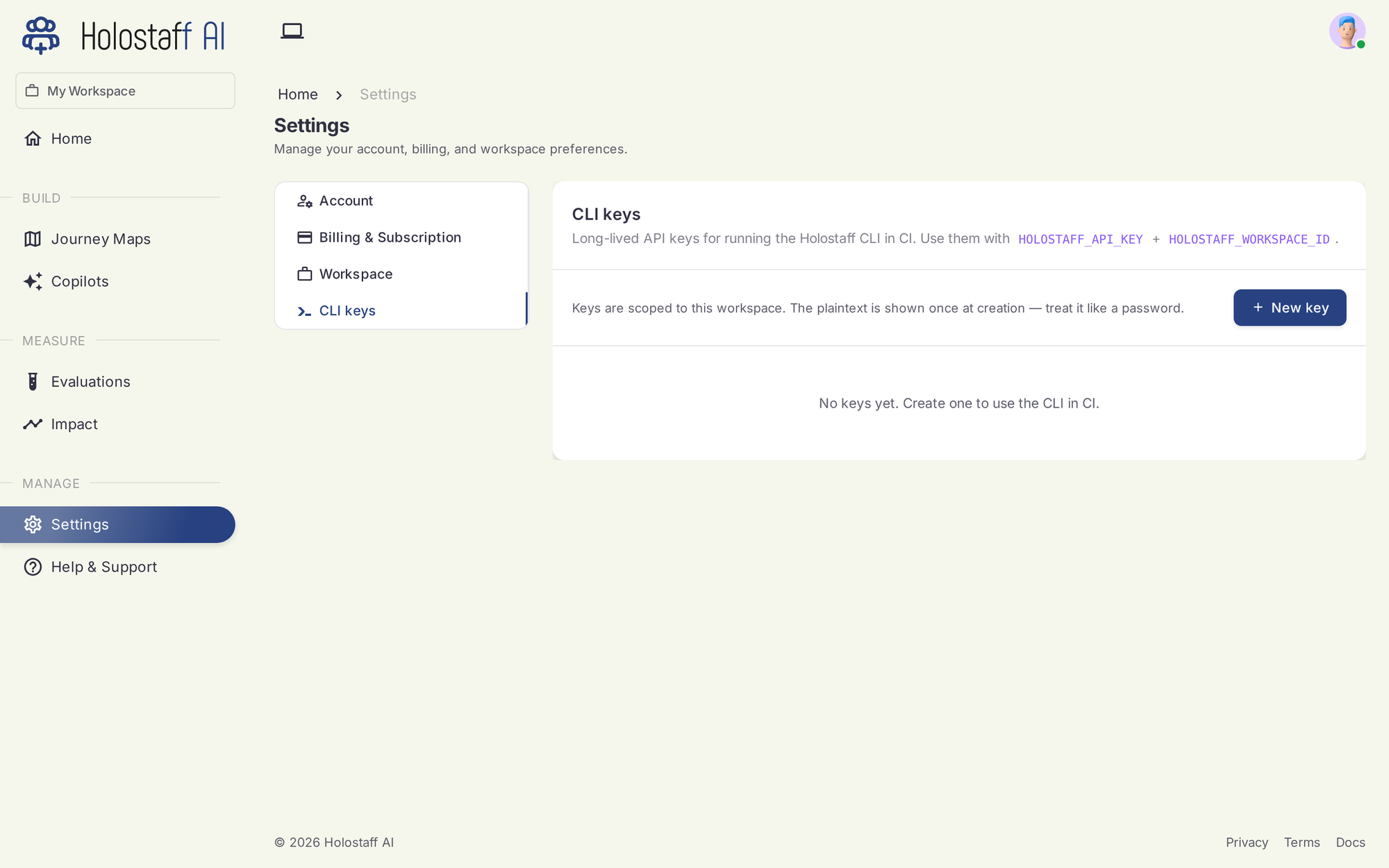Click the copyright 2026 Holostaff AI text
Screen dimensions: 1389x868
(334, 842)
